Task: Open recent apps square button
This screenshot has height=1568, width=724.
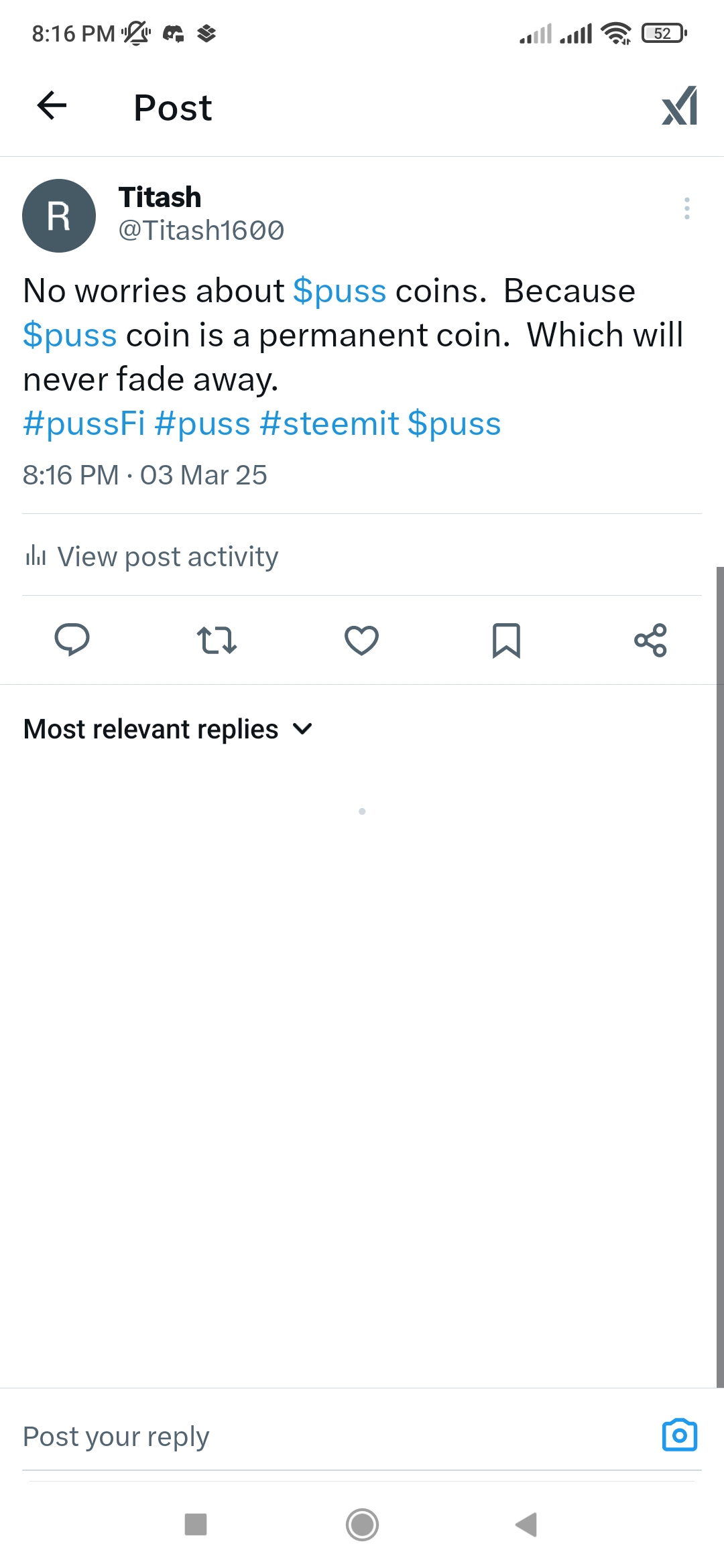Action: 196,1524
